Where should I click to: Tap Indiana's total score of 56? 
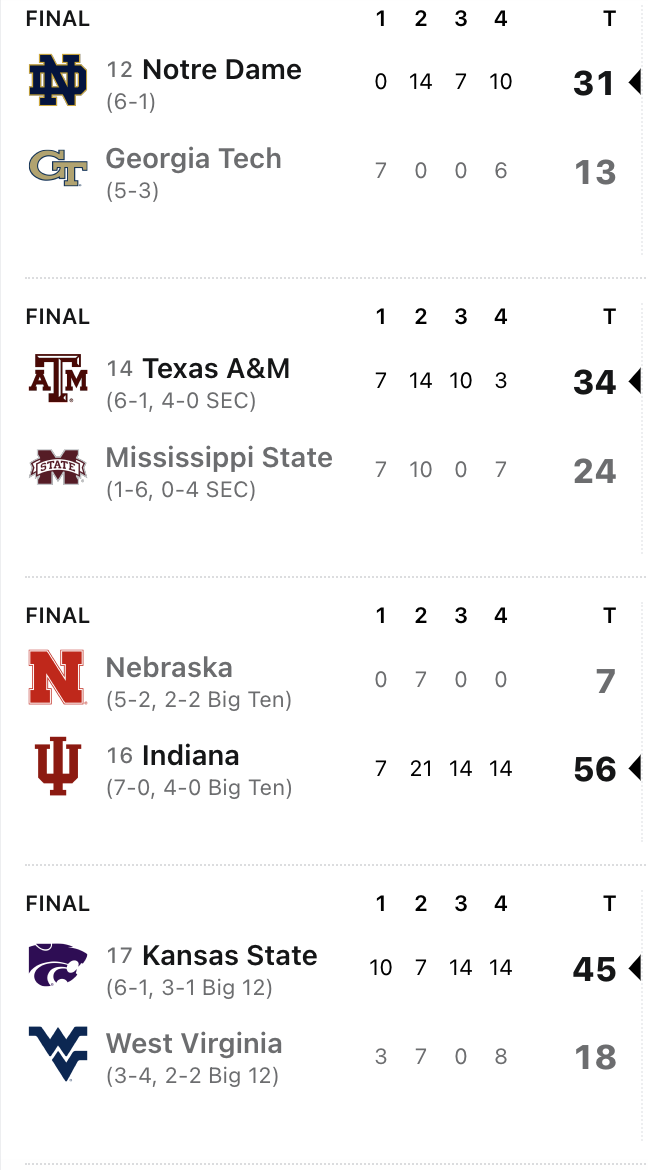click(594, 769)
